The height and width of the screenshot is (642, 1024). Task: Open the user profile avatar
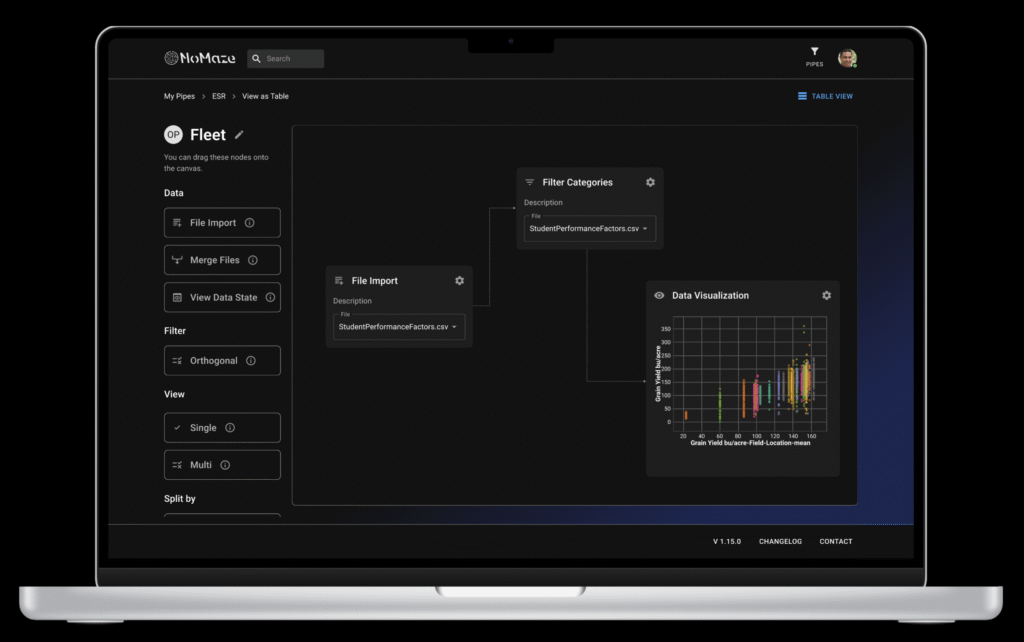coord(847,58)
